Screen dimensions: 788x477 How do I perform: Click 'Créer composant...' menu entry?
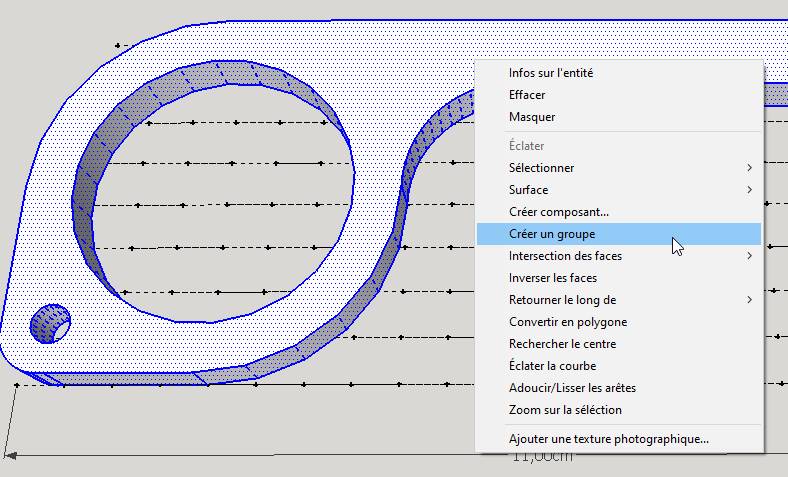pos(558,212)
